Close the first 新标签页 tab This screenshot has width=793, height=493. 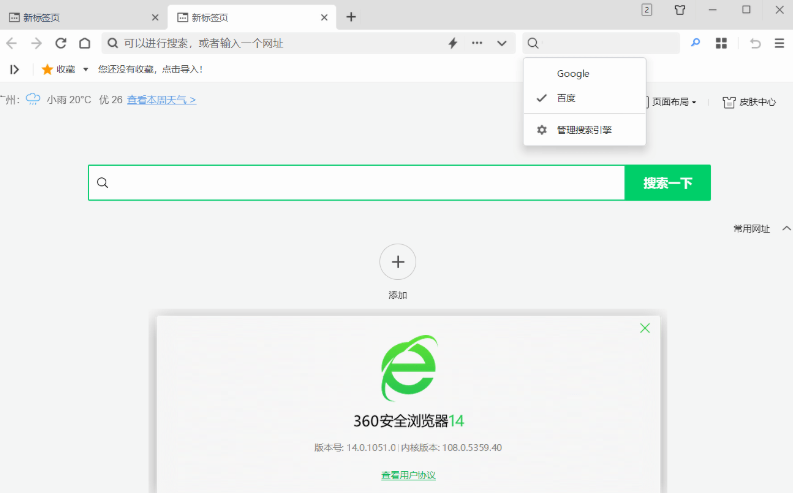(155, 18)
